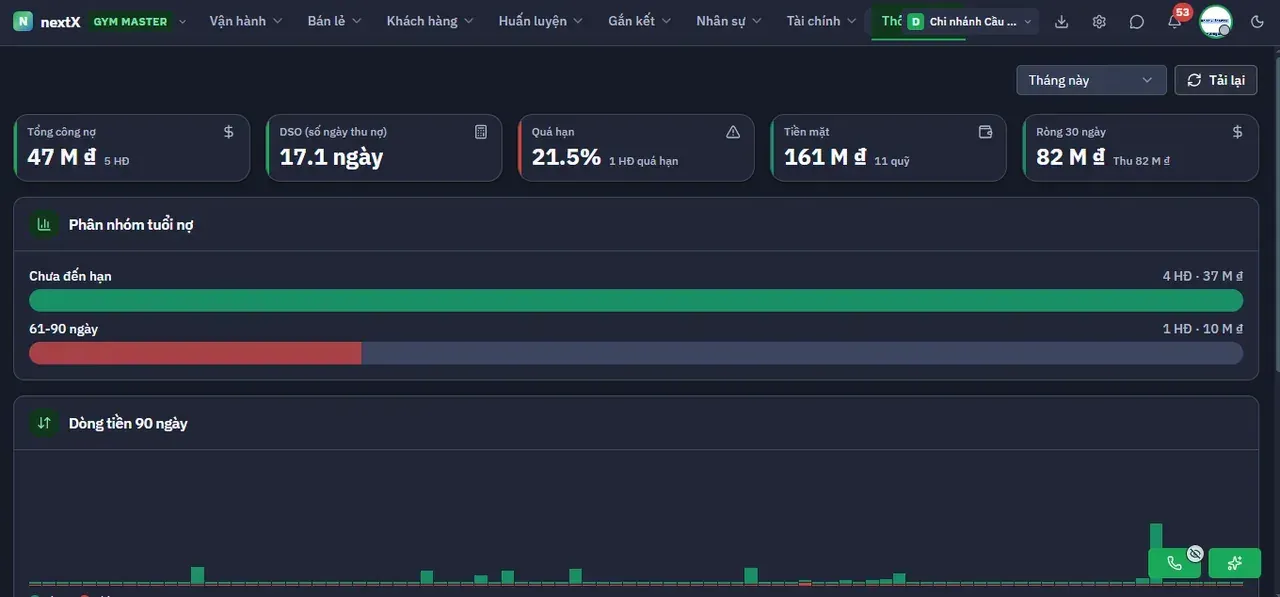The height and width of the screenshot is (597, 1280).
Task: Click the '5 HĐ' text on debt card
Action: pyautogui.click(x=117, y=161)
